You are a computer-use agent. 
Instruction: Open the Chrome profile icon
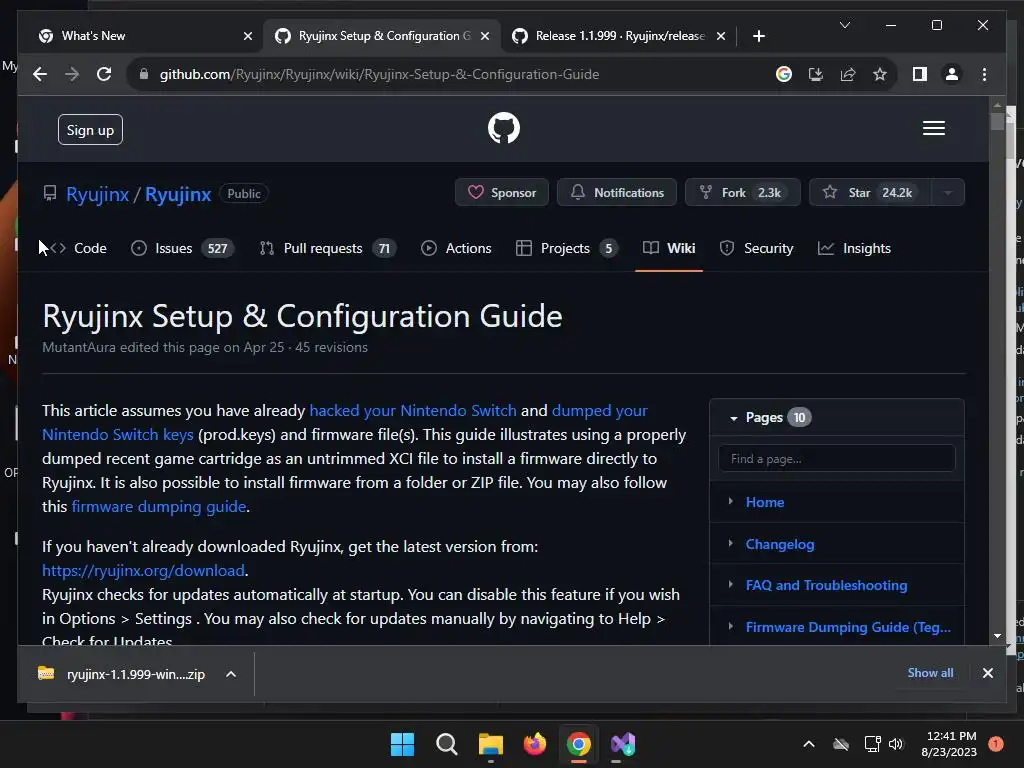coord(952,74)
